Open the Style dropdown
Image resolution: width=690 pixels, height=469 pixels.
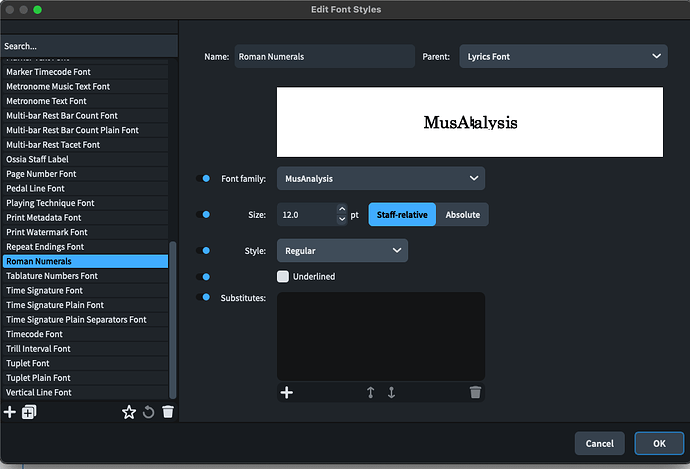click(x=342, y=251)
